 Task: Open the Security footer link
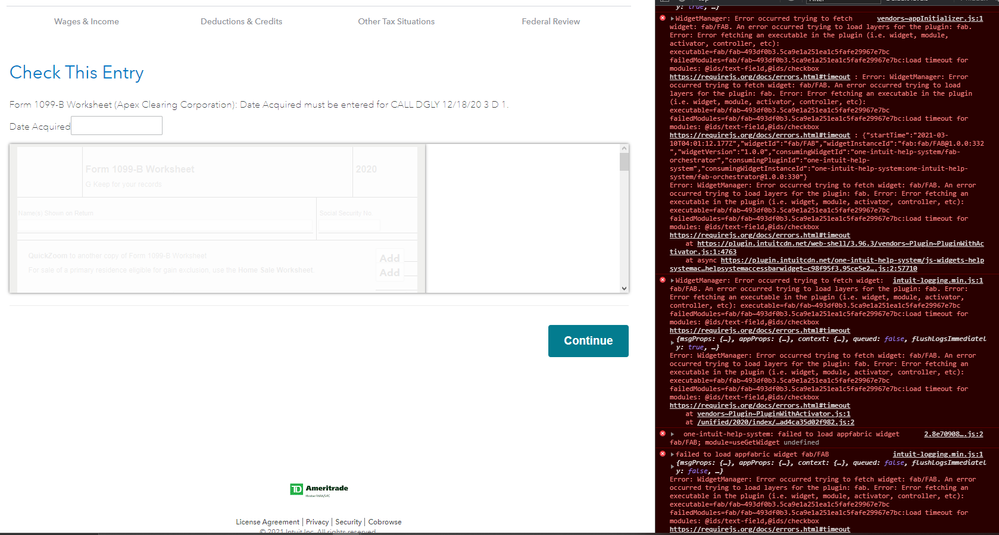point(349,522)
